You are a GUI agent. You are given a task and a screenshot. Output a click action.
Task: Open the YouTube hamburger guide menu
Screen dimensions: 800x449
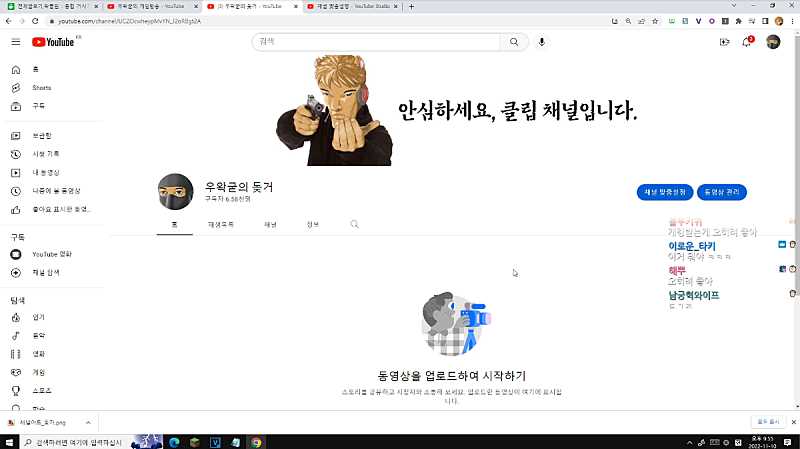16,42
